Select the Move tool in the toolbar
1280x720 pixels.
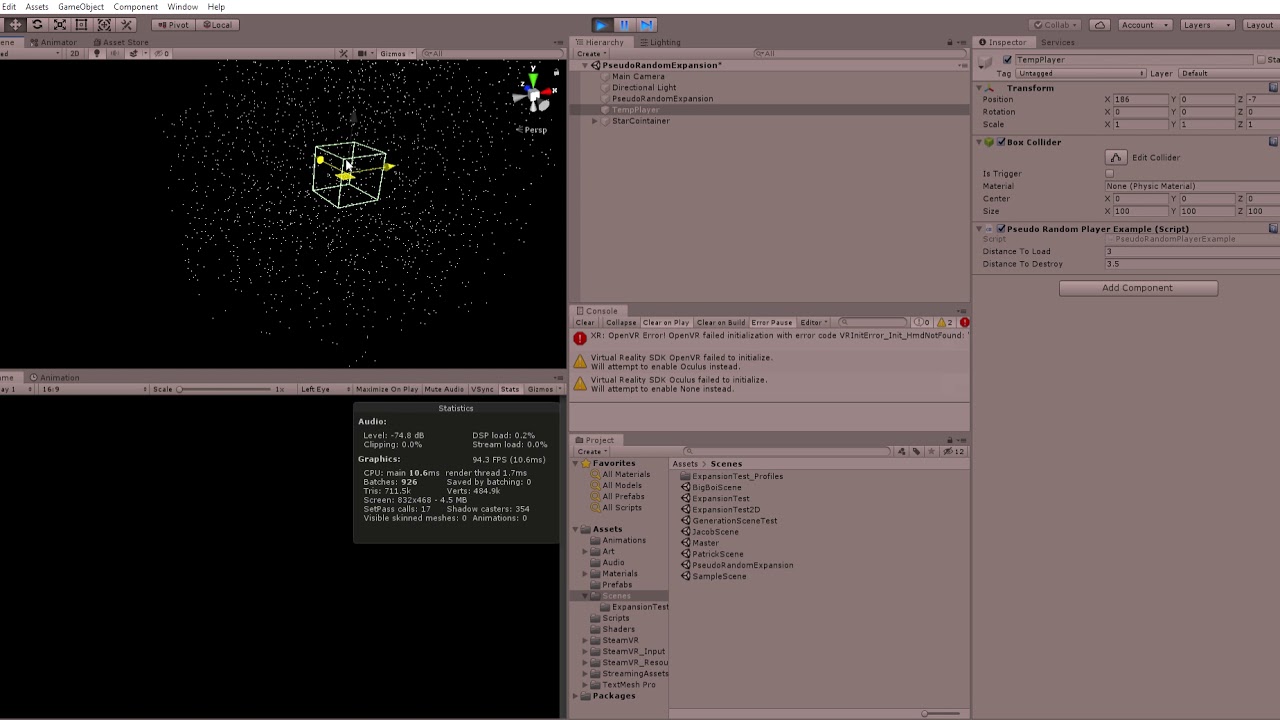[x=15, y=24]
